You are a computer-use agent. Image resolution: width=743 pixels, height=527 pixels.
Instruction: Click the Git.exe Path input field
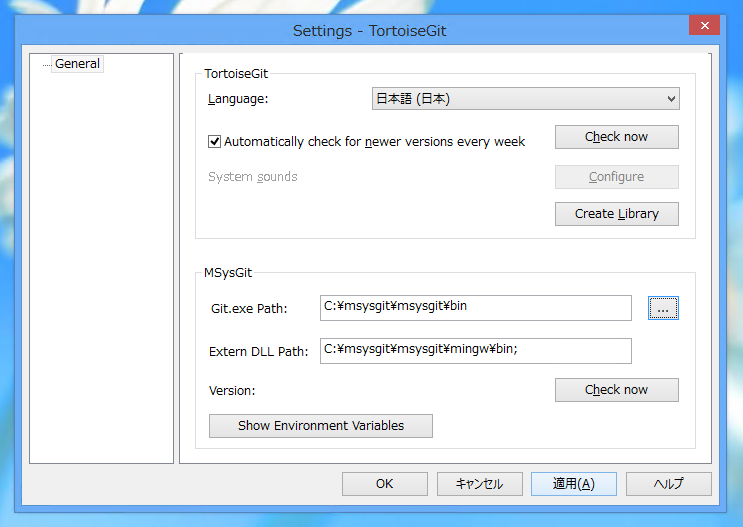[476, 308]
